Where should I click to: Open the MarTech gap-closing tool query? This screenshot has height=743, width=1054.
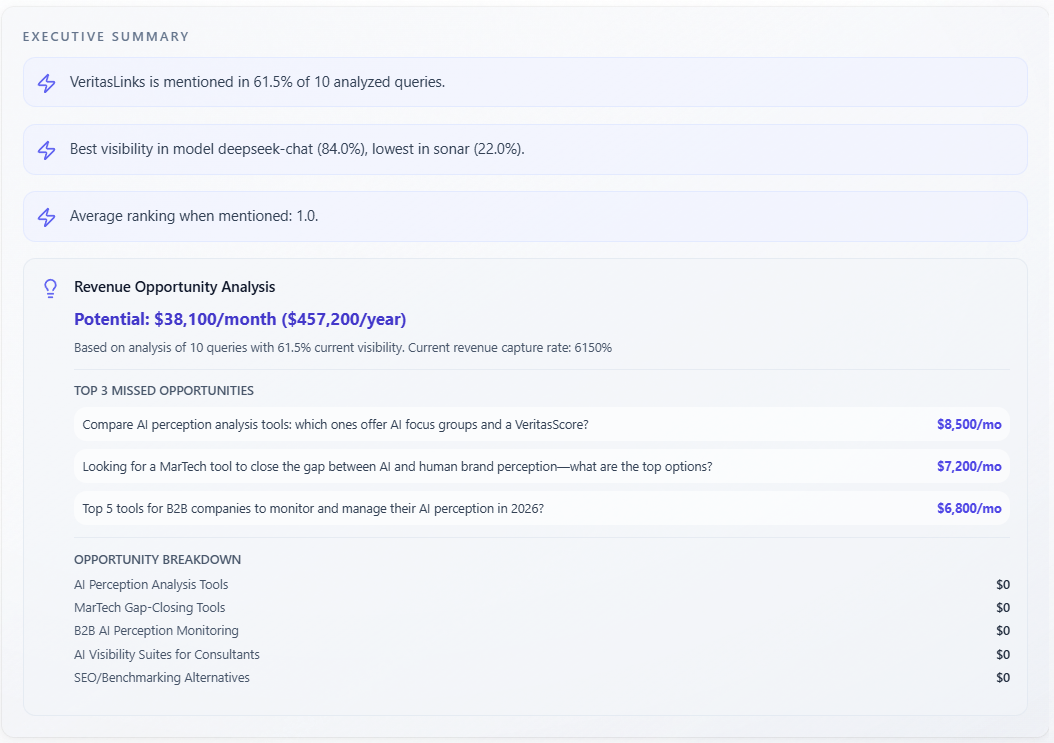[397, 466]
